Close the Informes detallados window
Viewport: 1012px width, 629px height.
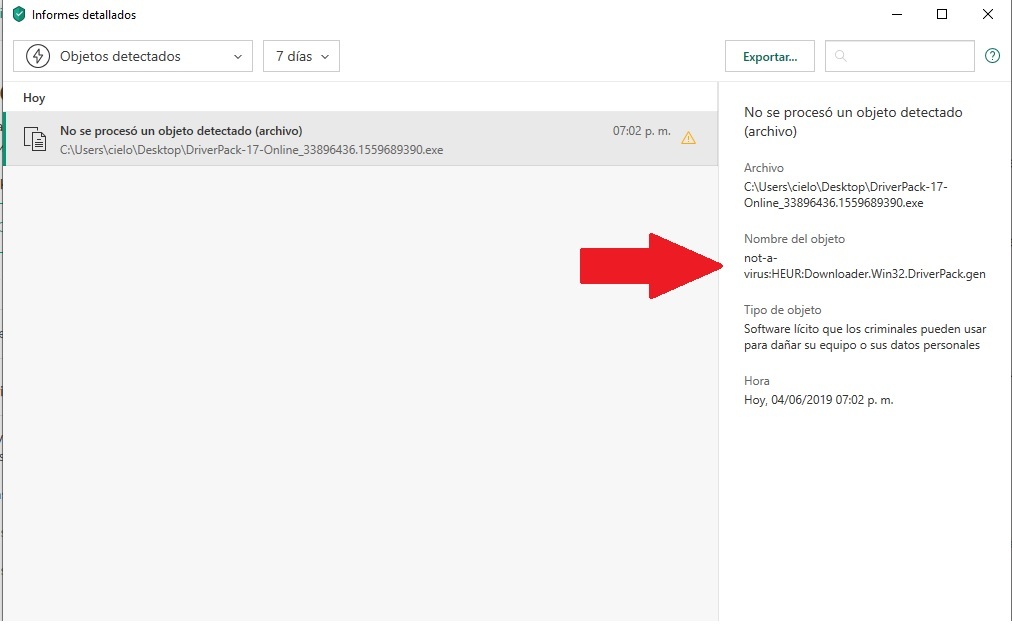point(987,14)
